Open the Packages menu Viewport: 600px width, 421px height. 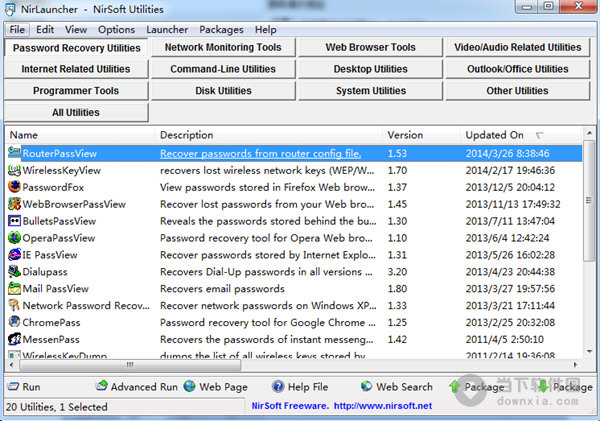pos(221,29)
